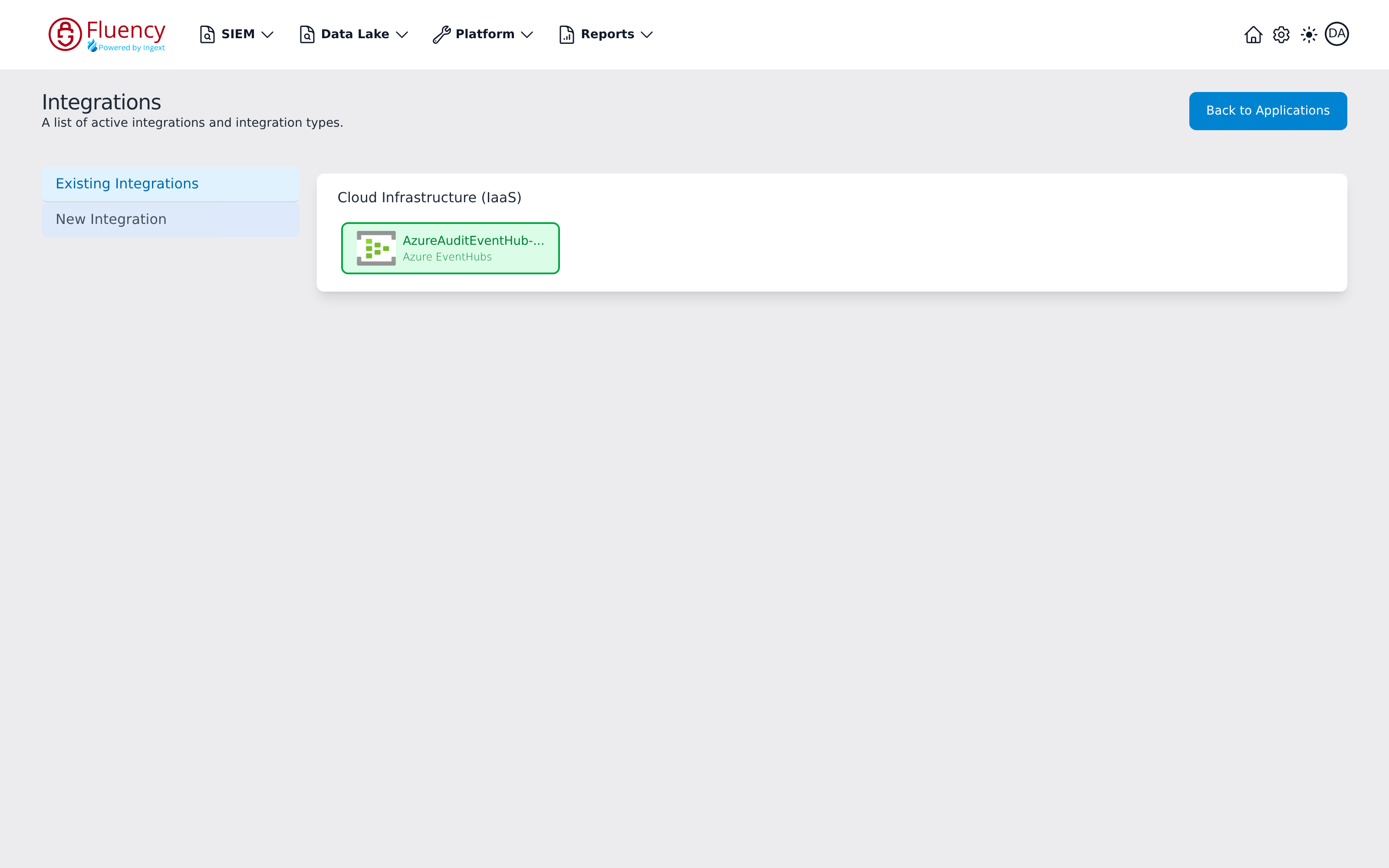Click the Data Lake document icon

tap(307, 34)
